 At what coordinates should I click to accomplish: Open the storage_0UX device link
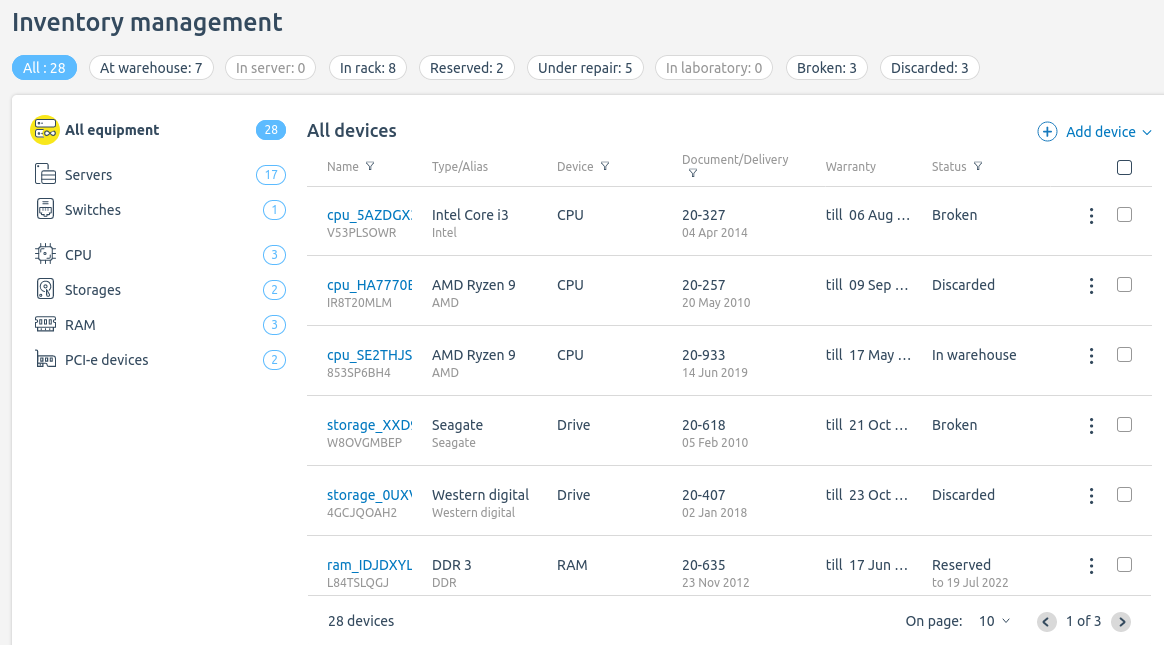click(x=370, y=494)
